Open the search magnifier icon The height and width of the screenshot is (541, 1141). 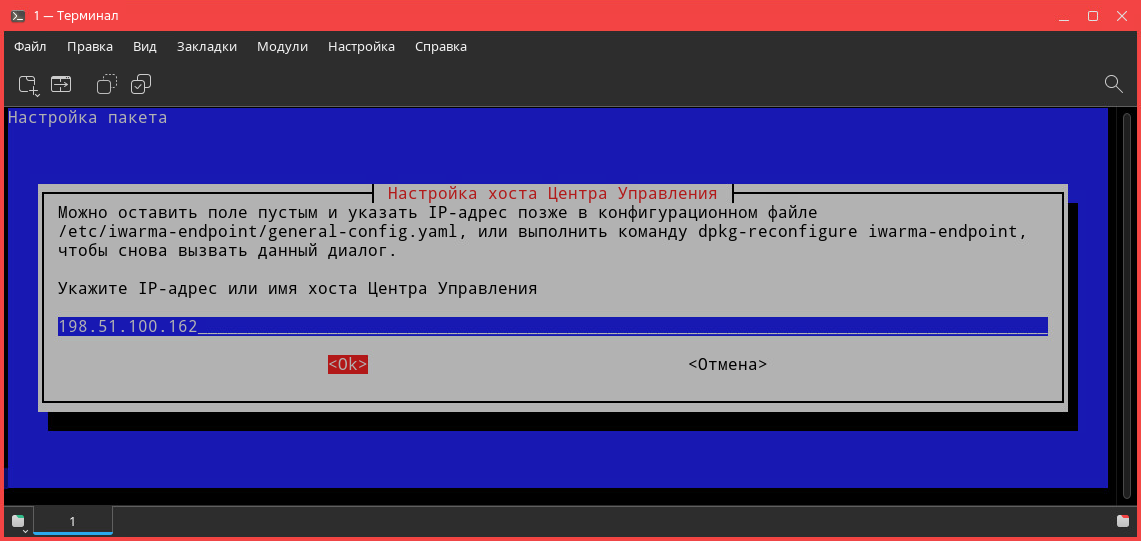tap(1113, 84)
